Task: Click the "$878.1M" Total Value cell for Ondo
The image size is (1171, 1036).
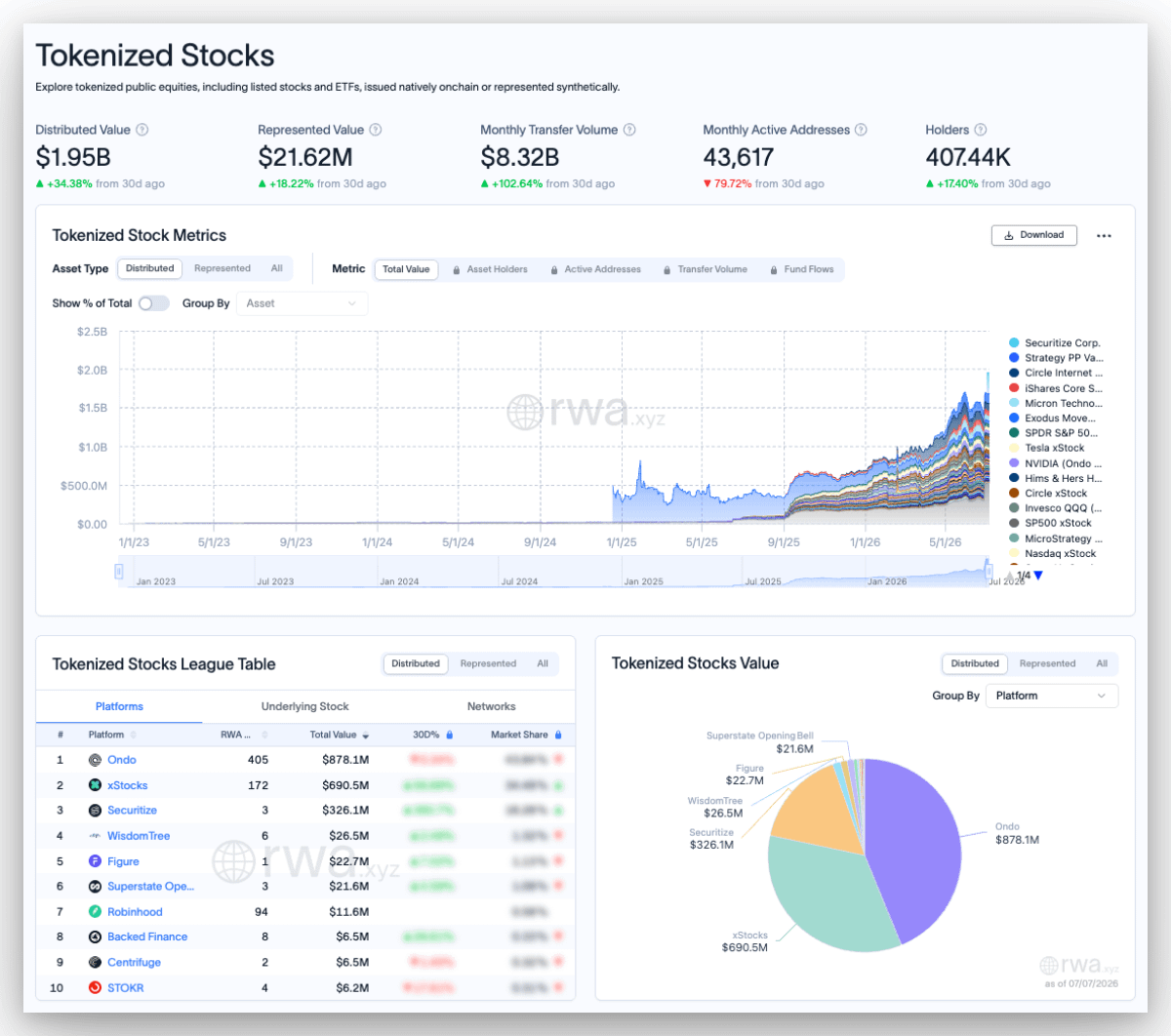Action: coord(345,760)
